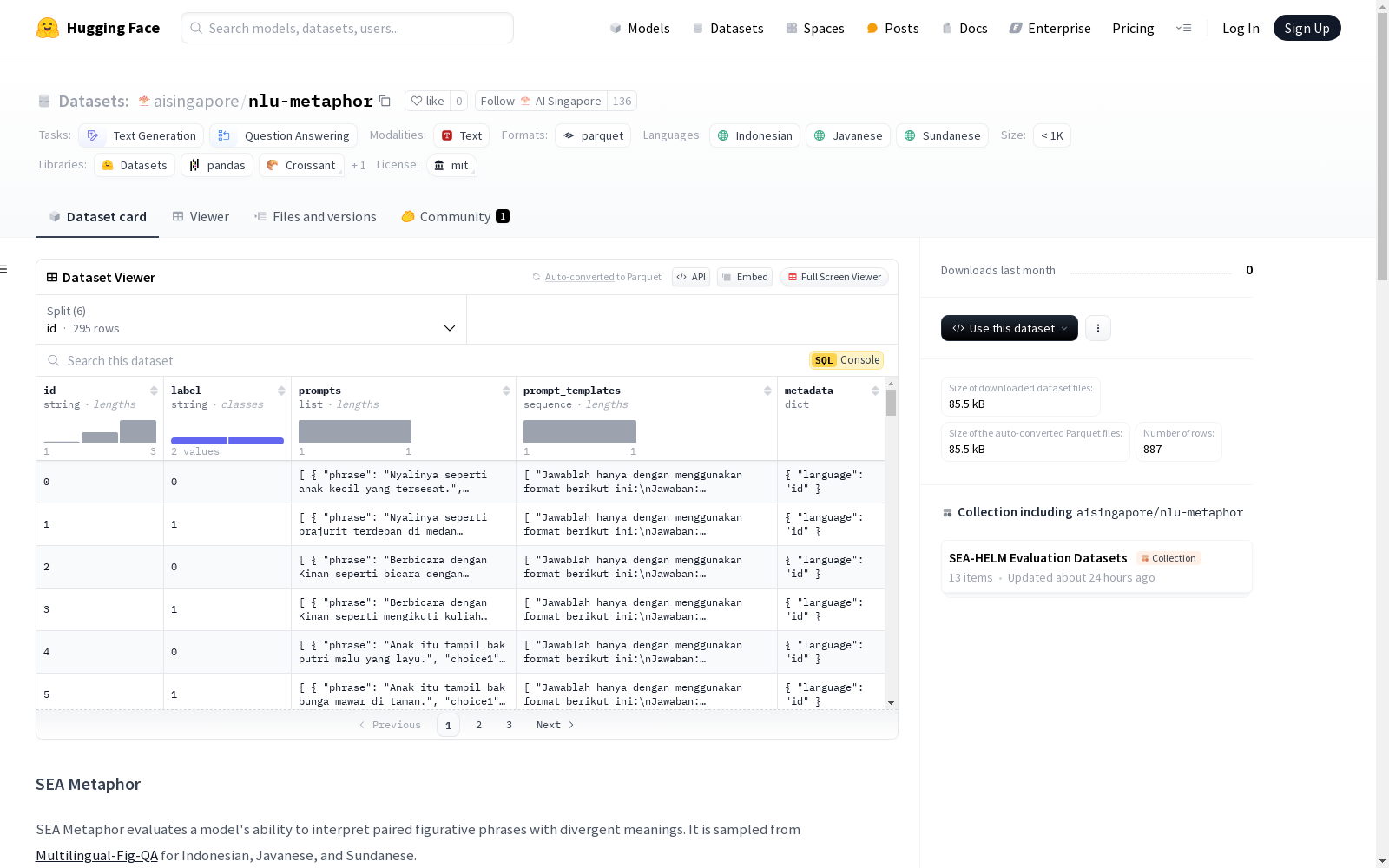This screenshot has height=868, width=1389.
Task: Open Docs in the top navigation
Action: tap(964, 28)
